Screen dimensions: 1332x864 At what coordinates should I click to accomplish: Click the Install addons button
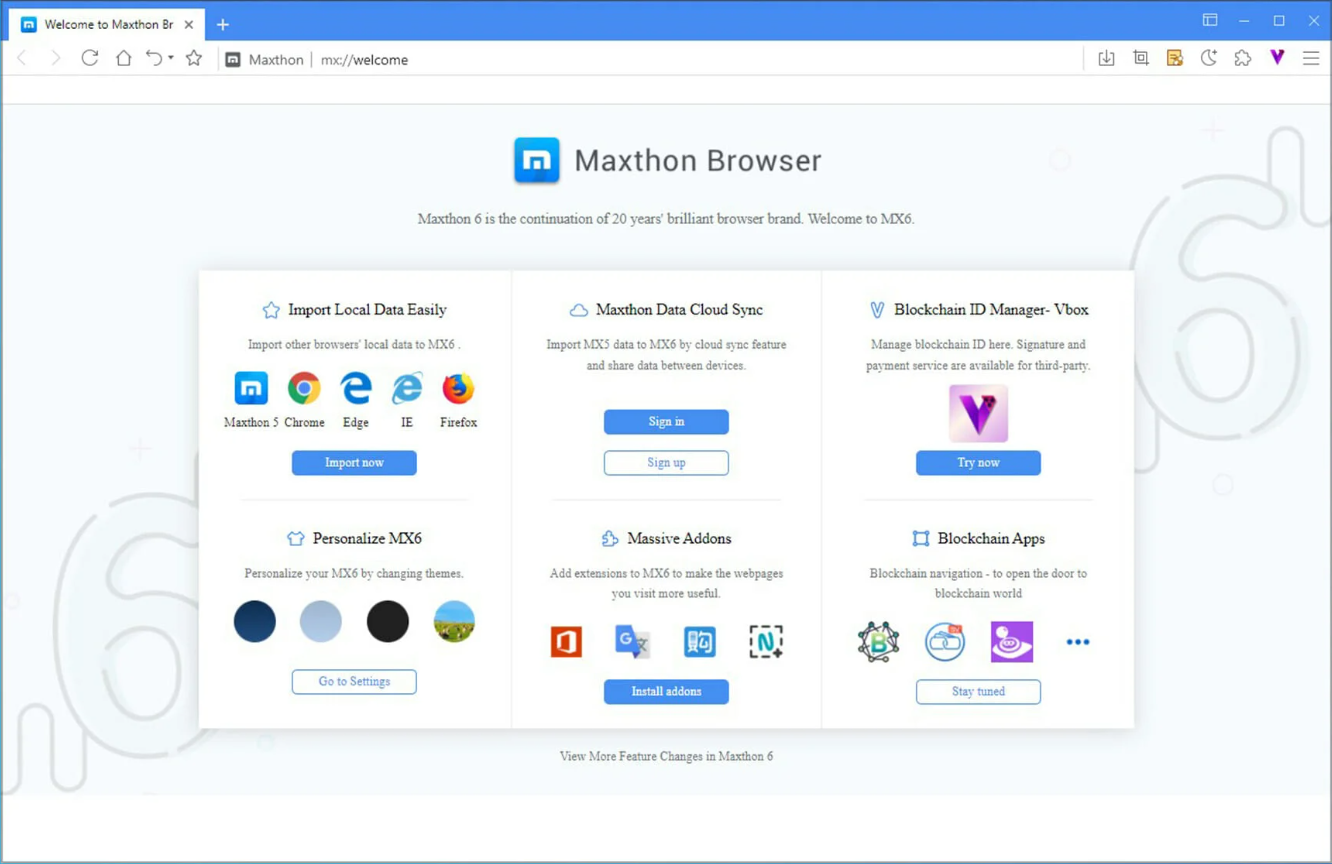point(666,692)
